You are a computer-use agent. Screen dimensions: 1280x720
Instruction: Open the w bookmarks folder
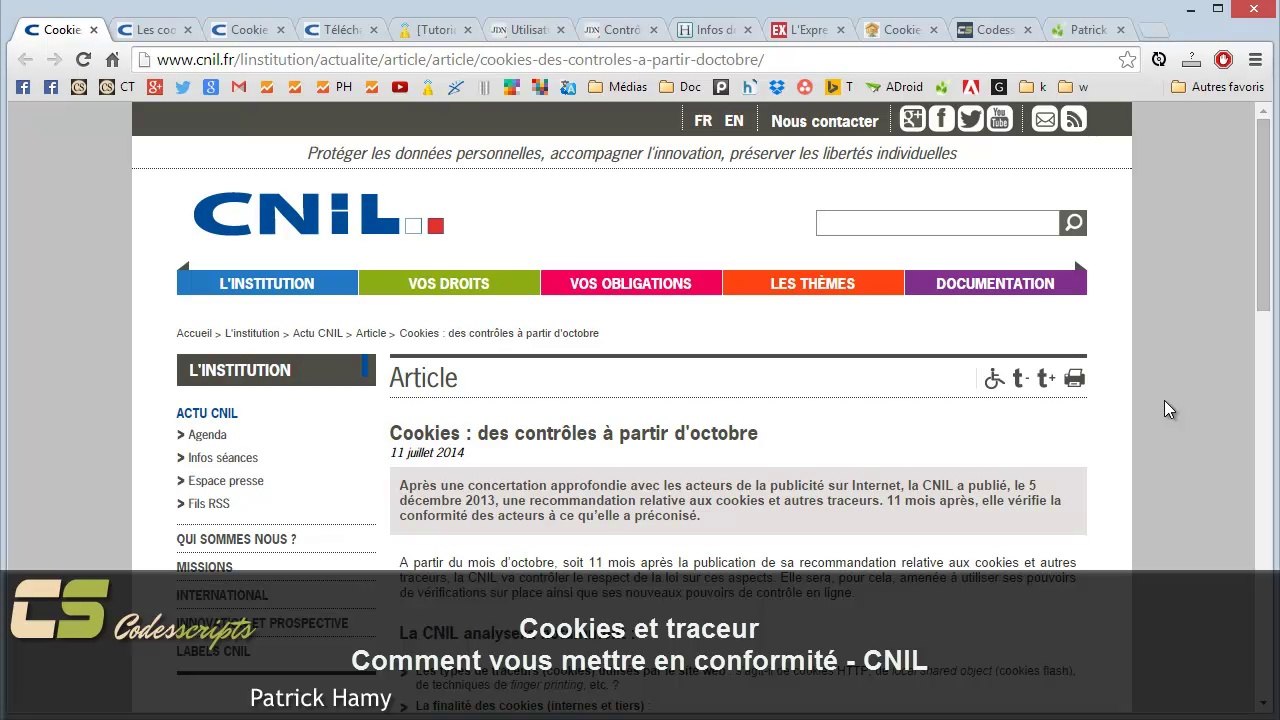click(x=1073, y=87)
